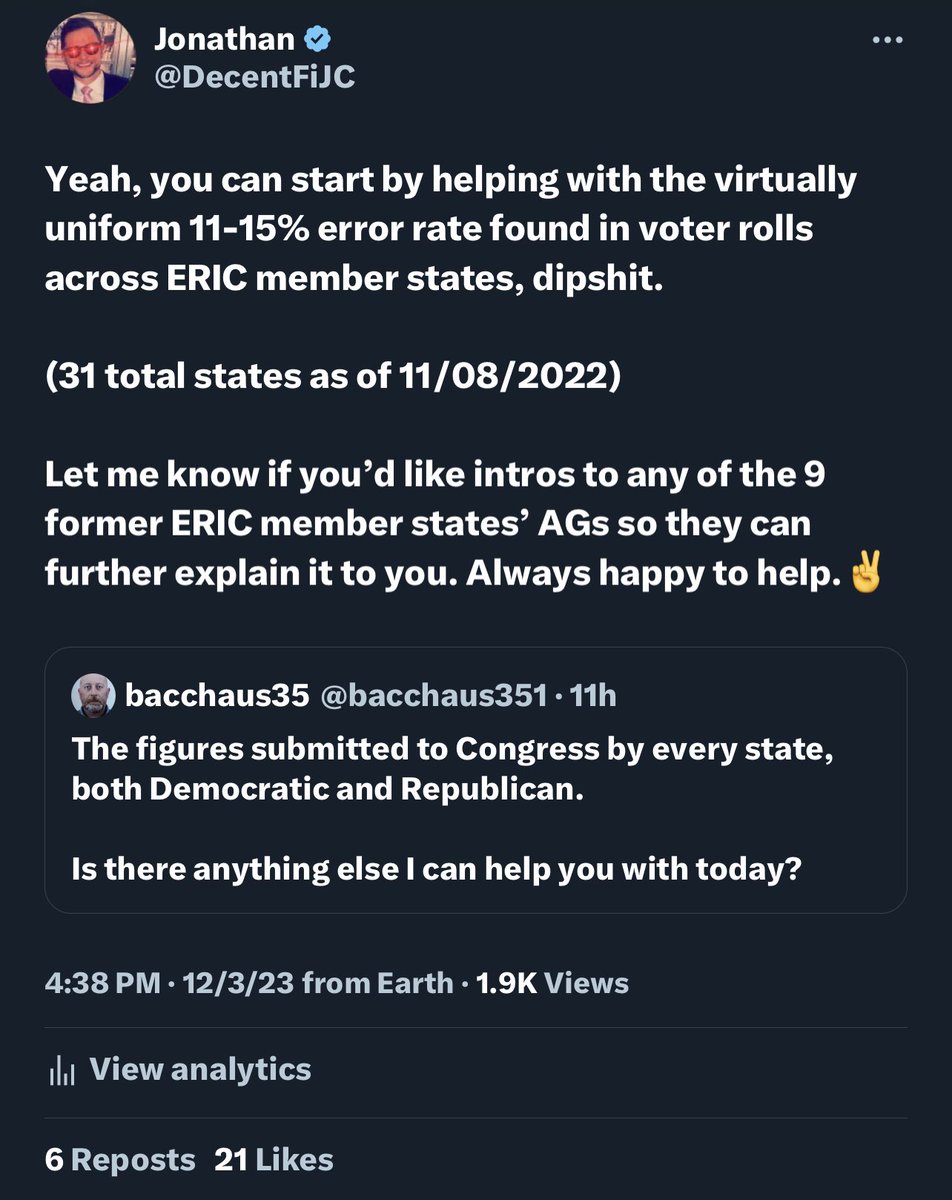Click the 4:38 PM post timestamp
Image resolution: width=952 pixels, height=1200 pixels.
[102, 983]
